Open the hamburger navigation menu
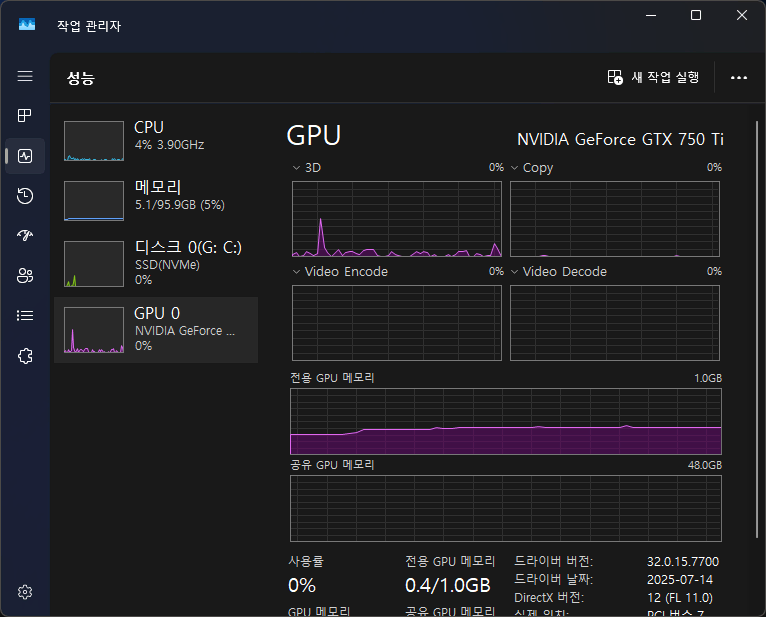 pos(25,76)
